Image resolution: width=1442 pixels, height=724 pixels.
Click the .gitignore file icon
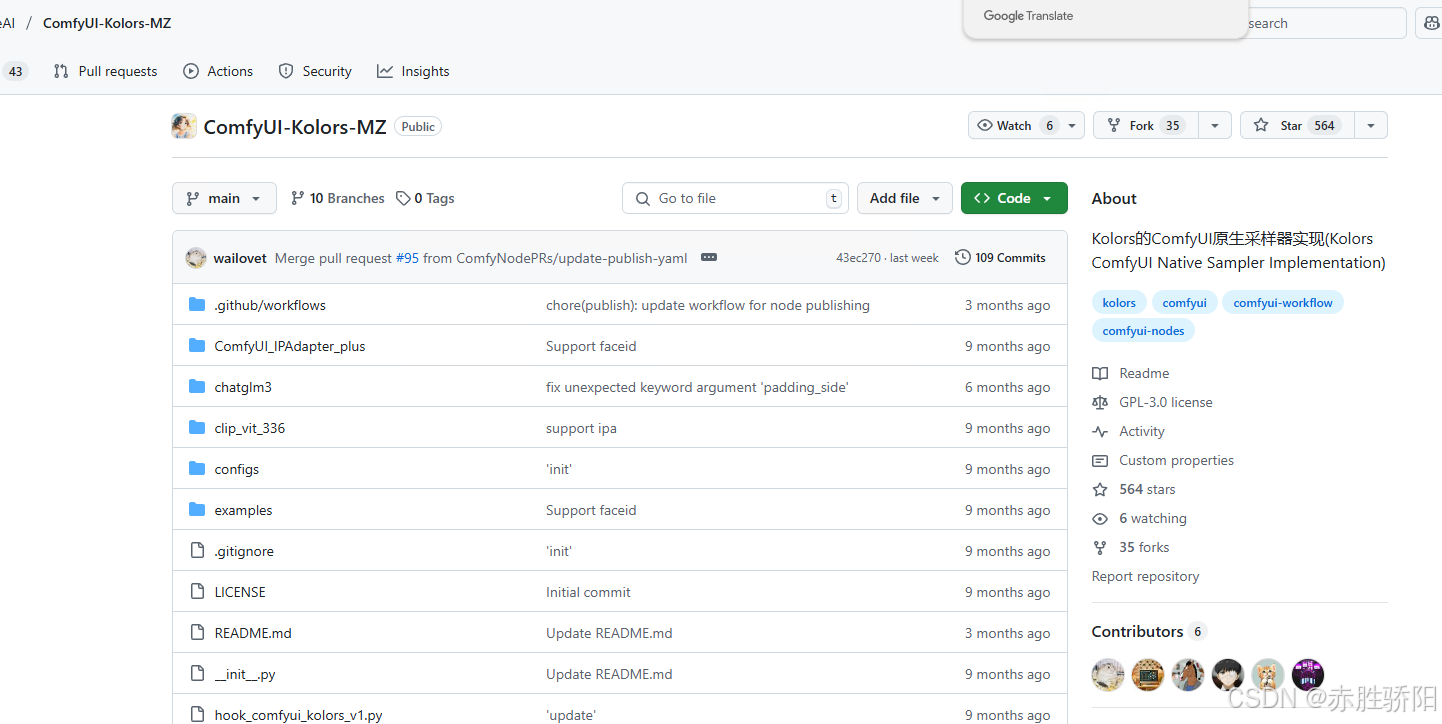tap(197, 551)
